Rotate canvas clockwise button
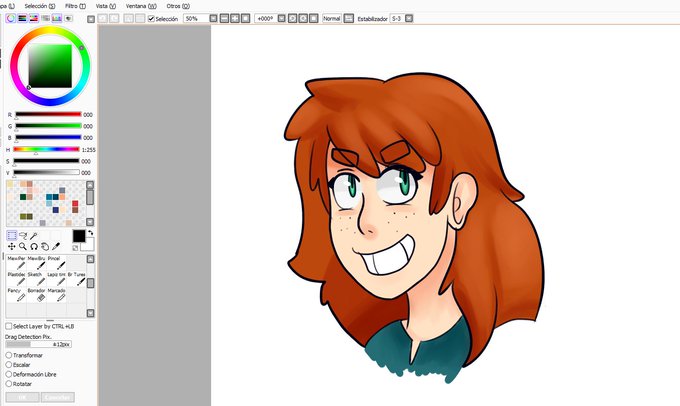The height and width of the screenshot is (406, 680). 303,18
